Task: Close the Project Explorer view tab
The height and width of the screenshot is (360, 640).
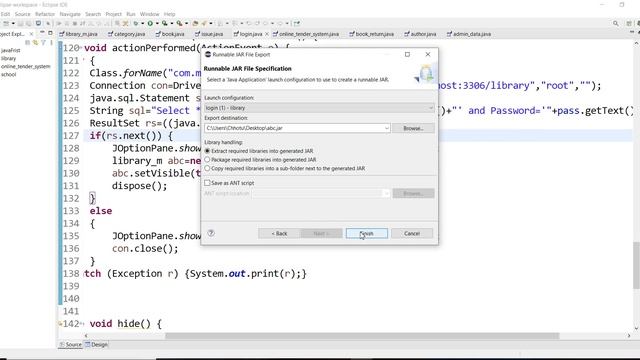Action: point(31,34)
